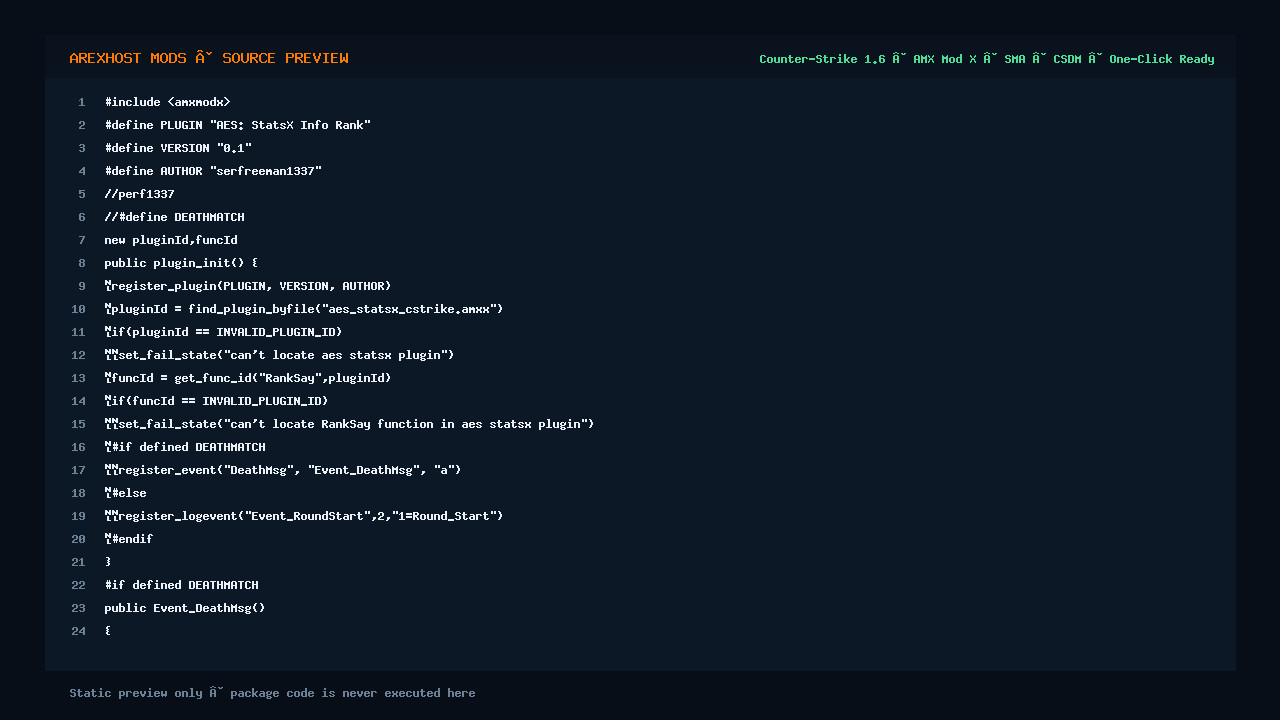Select the public Event_DeathMsg() line
Image resolution: width=1280 pixels, height=720 pixels.
(x=185, y=608)
